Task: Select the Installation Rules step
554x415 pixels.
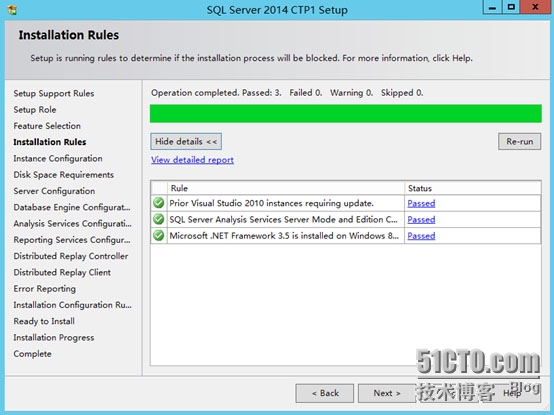Action: 50,142
